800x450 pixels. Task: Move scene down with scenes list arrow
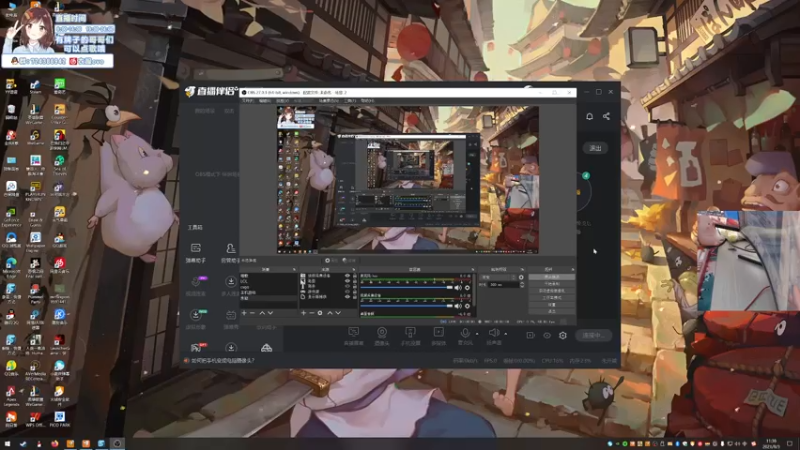pyautogui.click(x=270, y=313)
